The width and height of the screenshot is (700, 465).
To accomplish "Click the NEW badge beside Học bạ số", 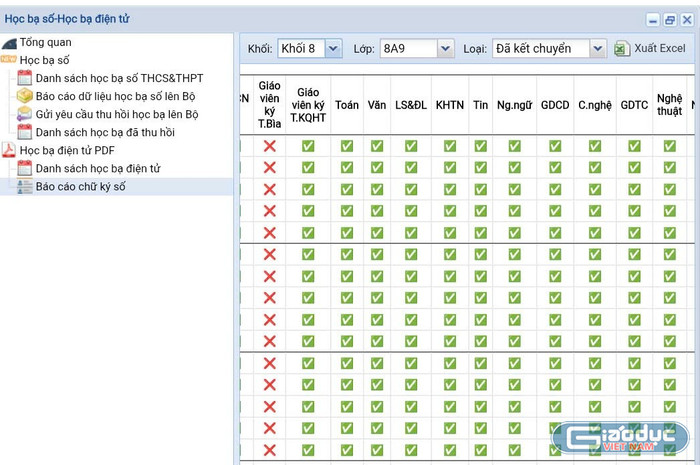I will point(8,59).
